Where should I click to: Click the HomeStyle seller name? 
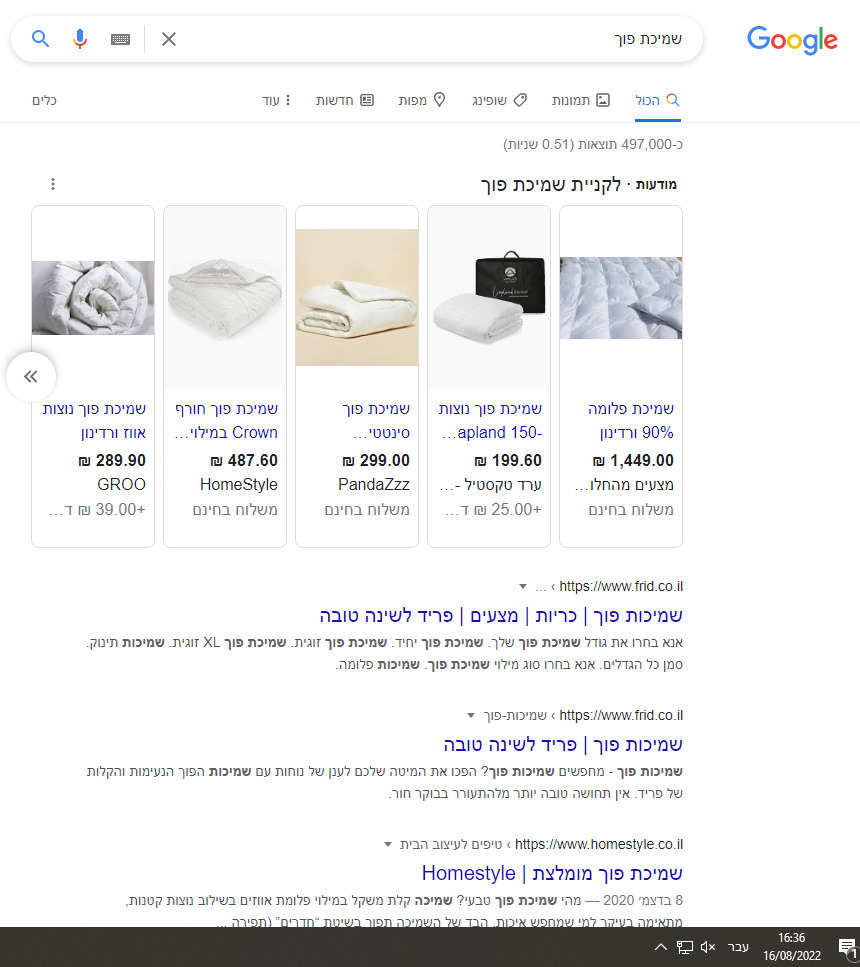point(239,485)
